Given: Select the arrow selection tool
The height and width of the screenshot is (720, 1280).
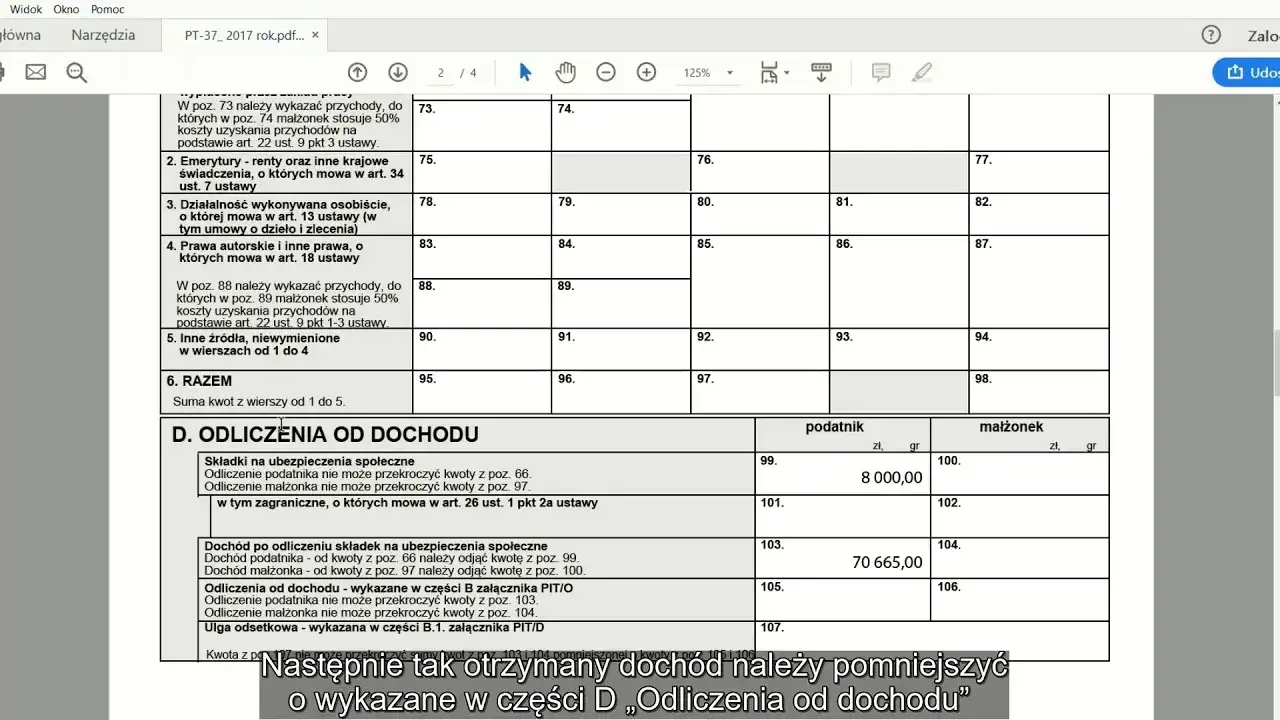Looking at the screenshot, I should click(524, 71).
